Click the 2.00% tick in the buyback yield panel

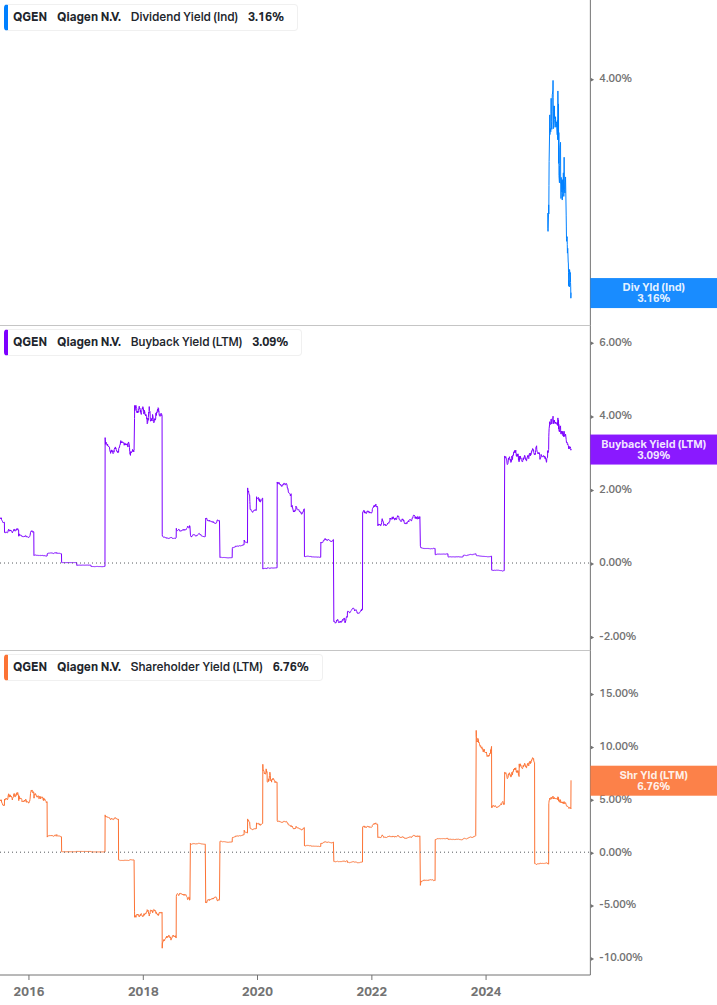pyautogui.click(x=615, y=489)
